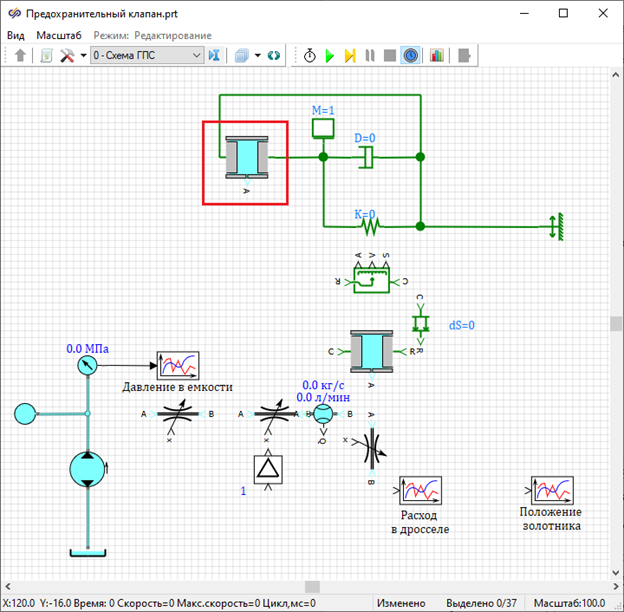This screenshot has height=612, width=624.
Task: Click the tools wrench-and-screwdriver icon
Action: [x=67, y=56]
